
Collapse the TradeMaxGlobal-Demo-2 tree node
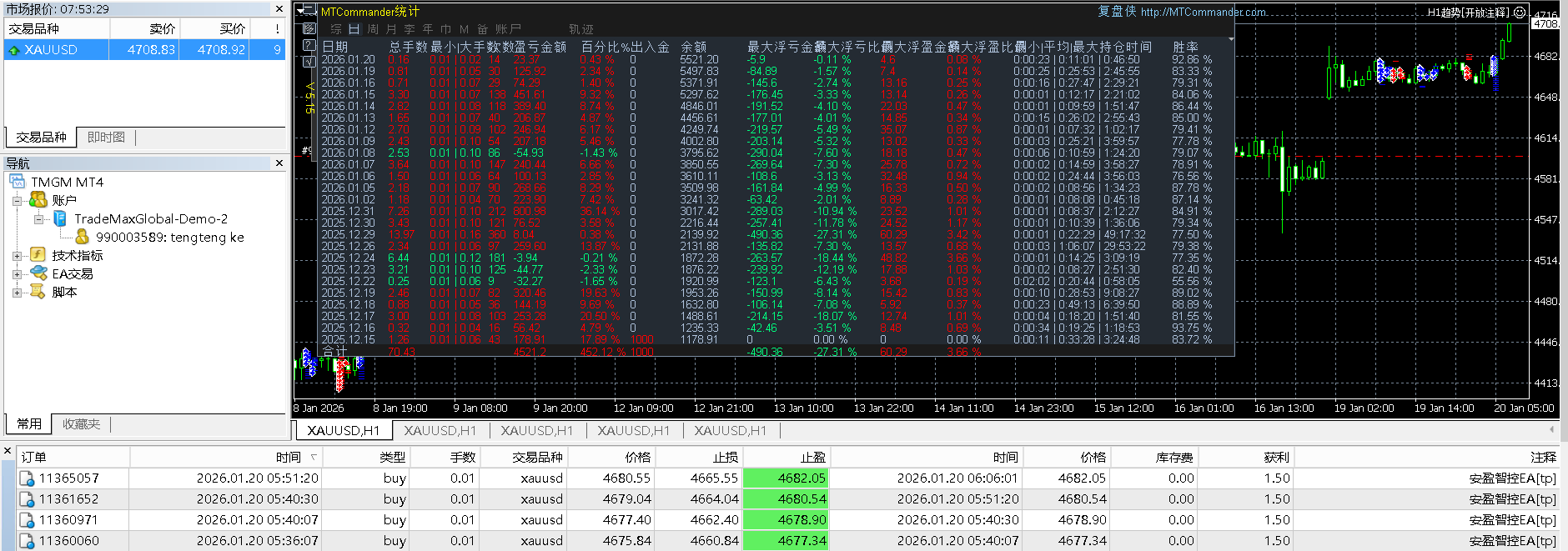(39, 219)
